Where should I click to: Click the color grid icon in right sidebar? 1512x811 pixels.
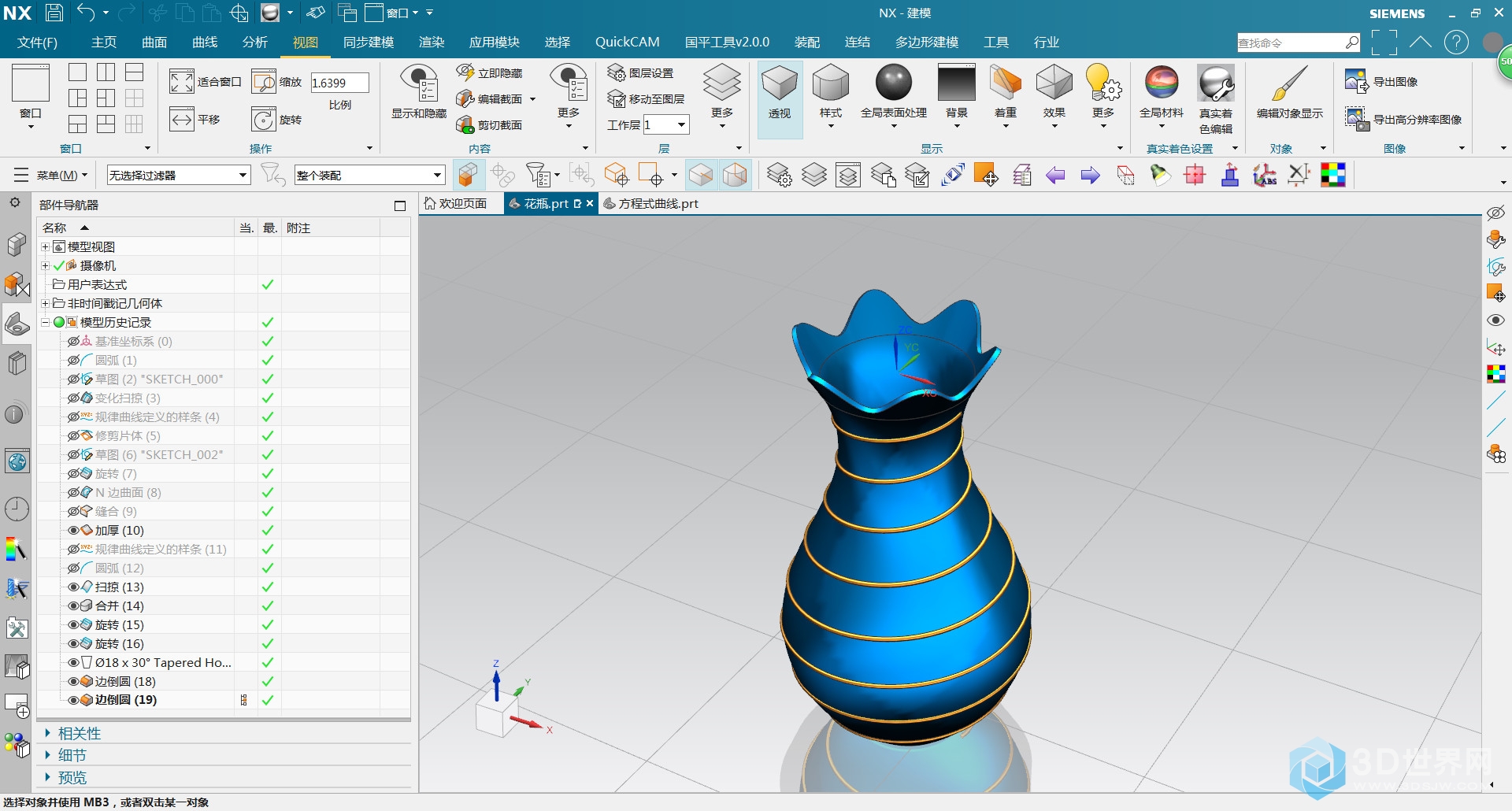coord(1495,374)
